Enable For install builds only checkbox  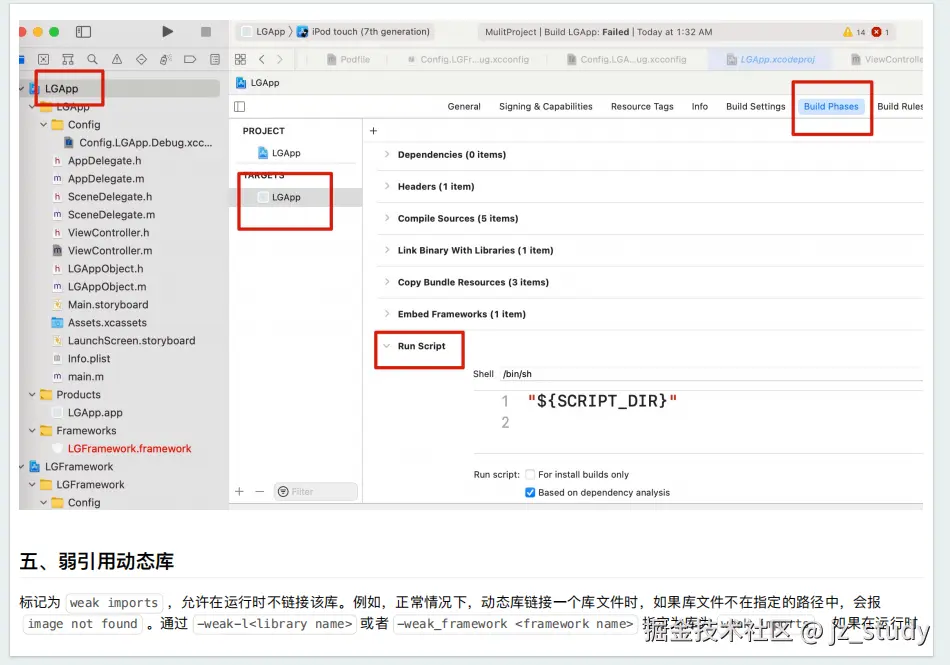[530, 474]
